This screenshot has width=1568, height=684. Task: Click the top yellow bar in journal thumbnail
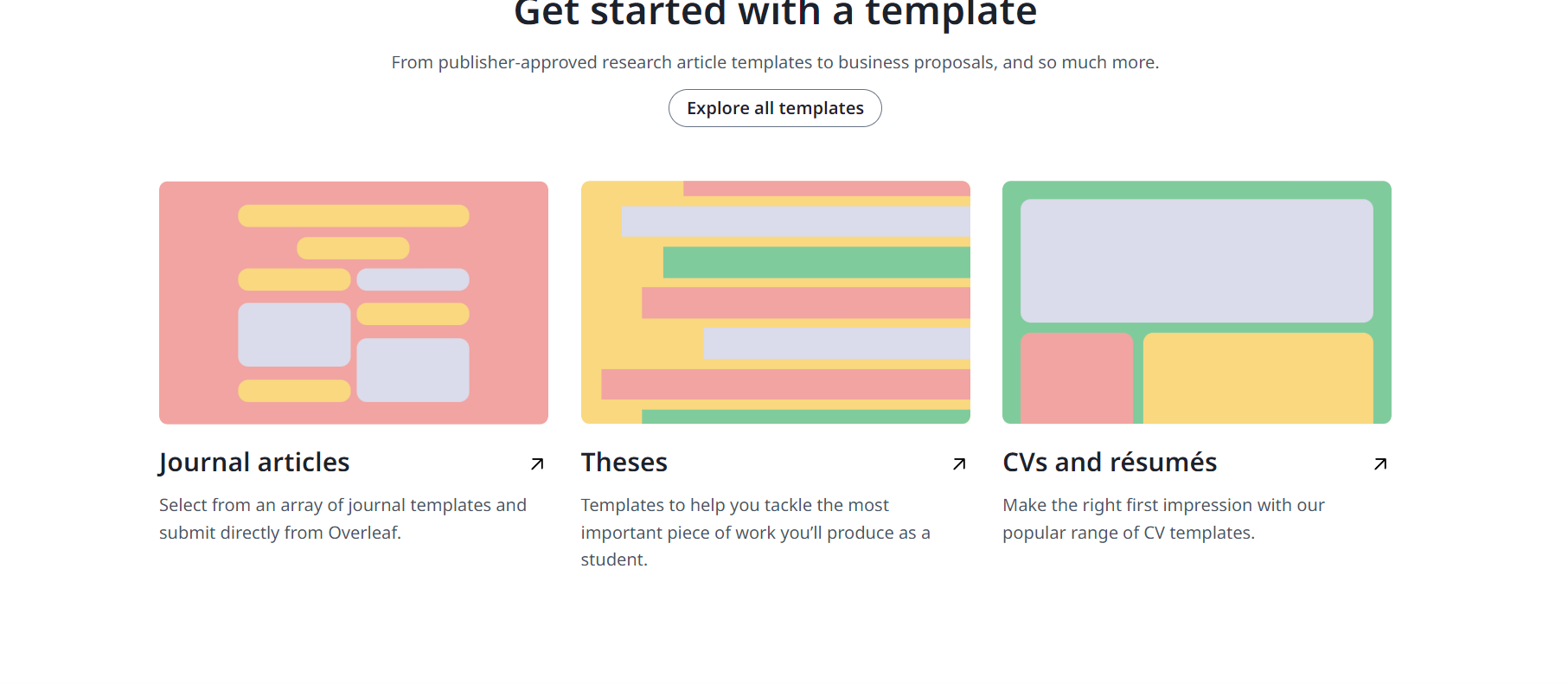pos(354,216)
